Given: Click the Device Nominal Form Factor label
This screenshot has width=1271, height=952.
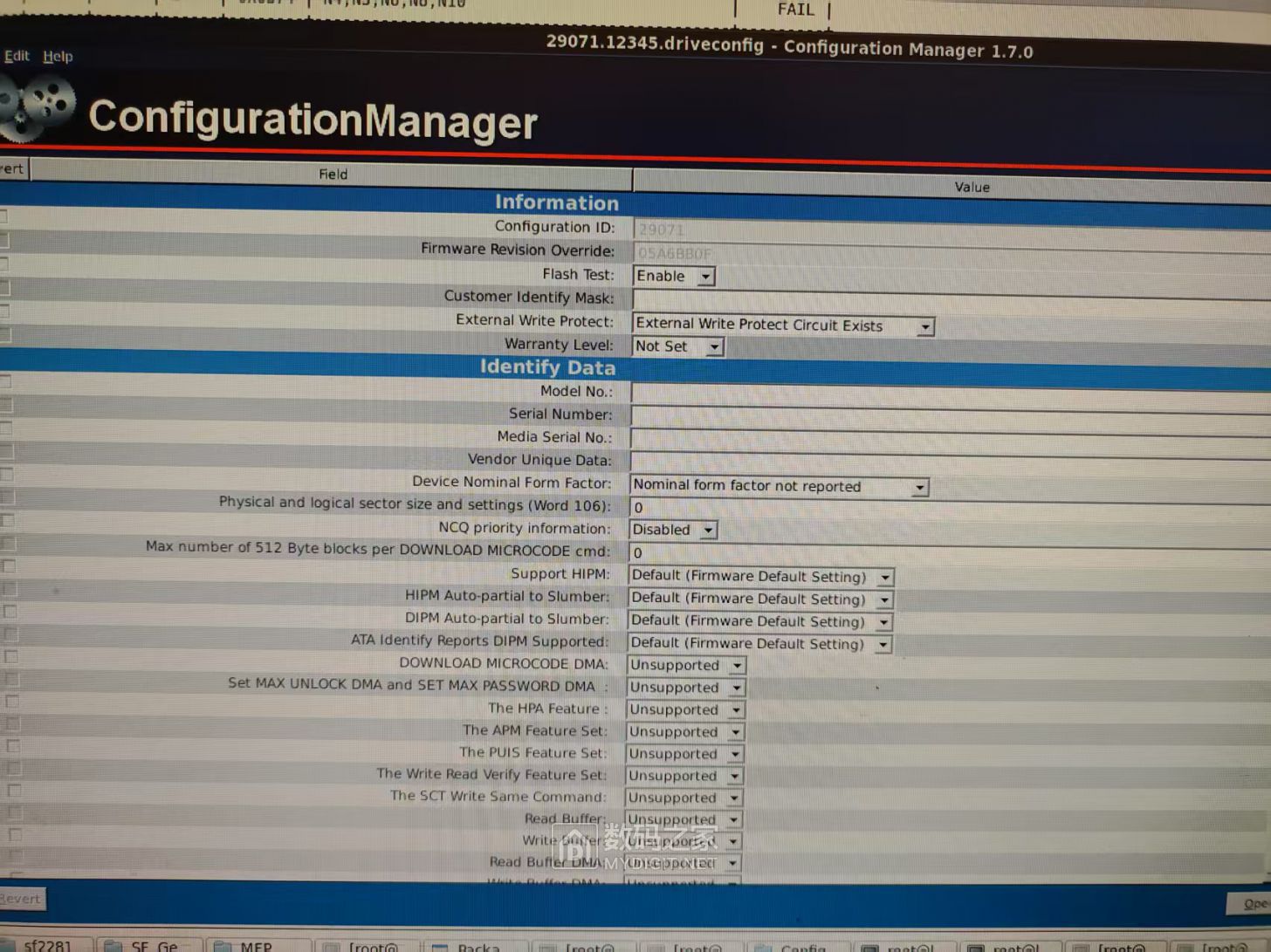Looking at the screenshot, I should pyautogui.click(x=512, y=482).
